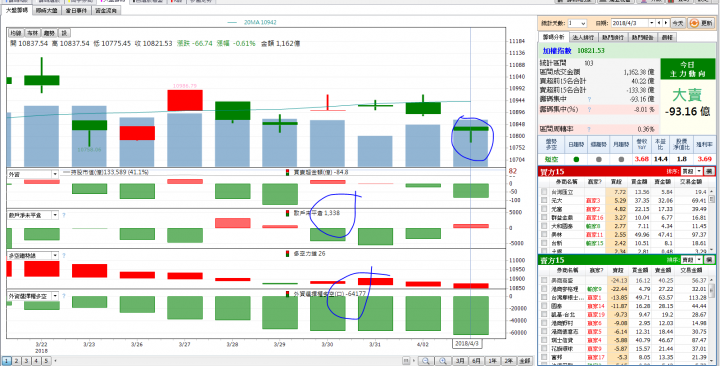Screen dimensions: 720x366
Task: Click small arrow after page button 5
Action: [x=56, y=361]
